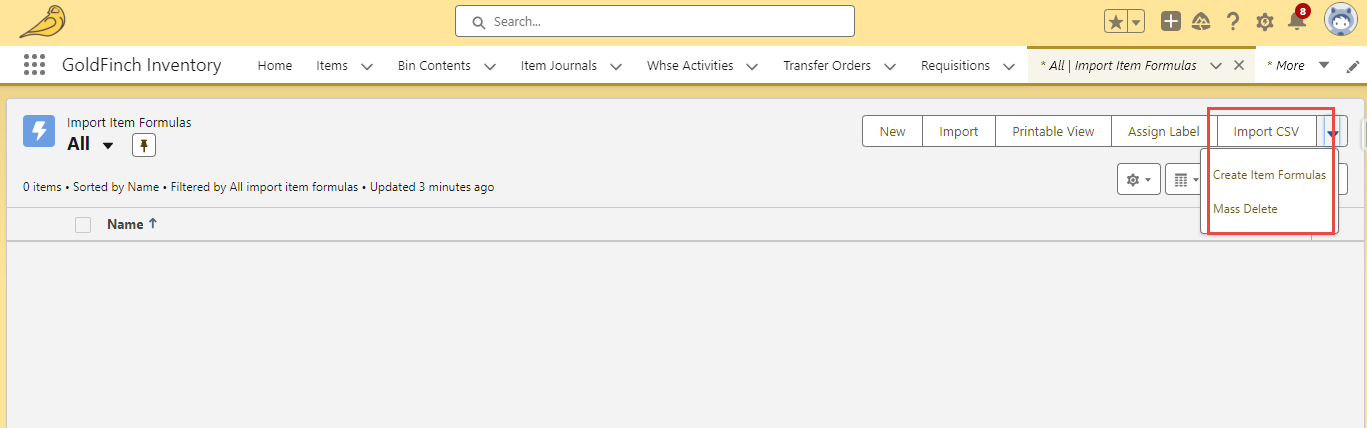
Task: Open the Whse Activities tab
Action: pyautogui.click(x=690, y=65)
